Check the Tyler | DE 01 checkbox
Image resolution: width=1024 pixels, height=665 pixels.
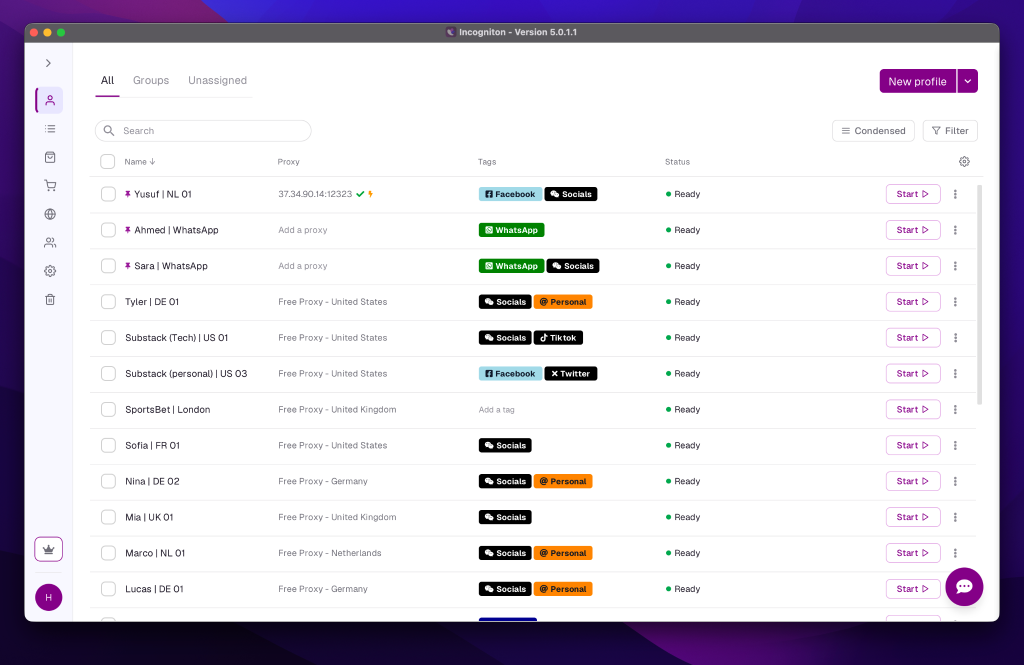click(108, 302)
